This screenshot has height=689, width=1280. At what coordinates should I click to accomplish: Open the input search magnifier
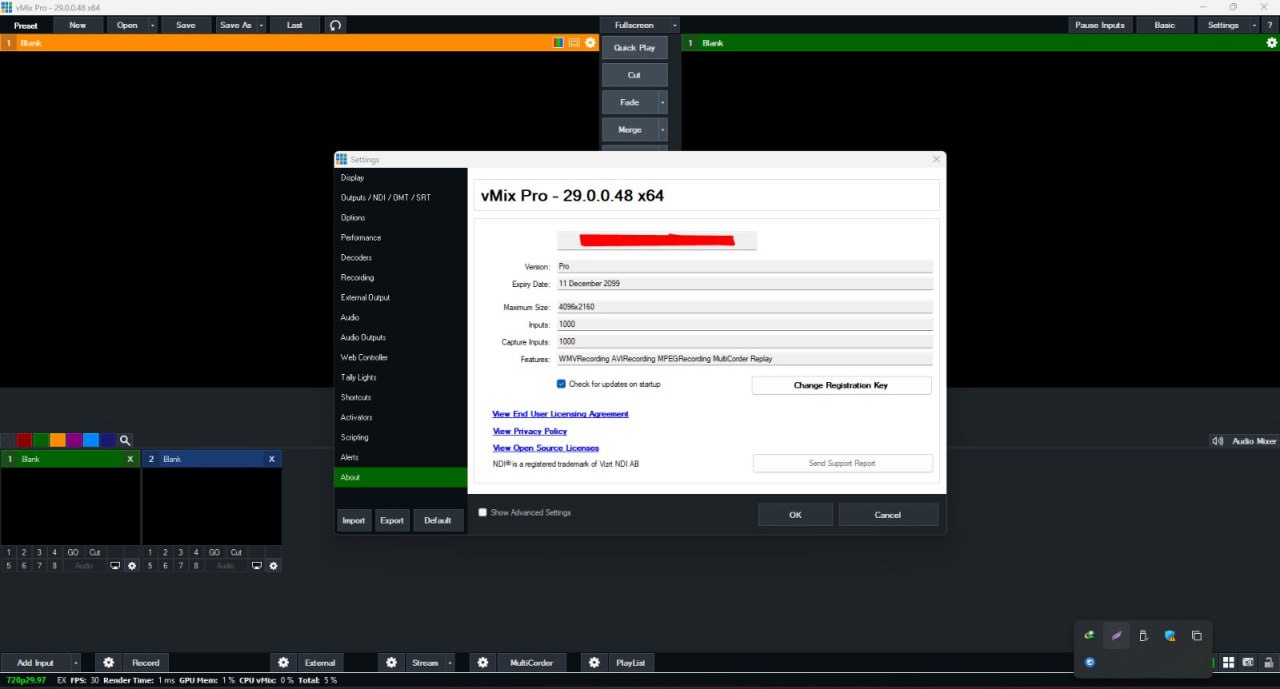(x=125, y=440)
